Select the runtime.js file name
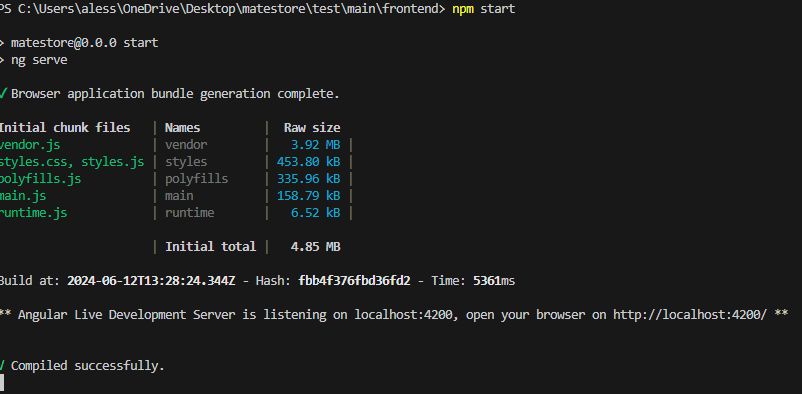Viewport: 802px width, 394px height. coord(33,213)
